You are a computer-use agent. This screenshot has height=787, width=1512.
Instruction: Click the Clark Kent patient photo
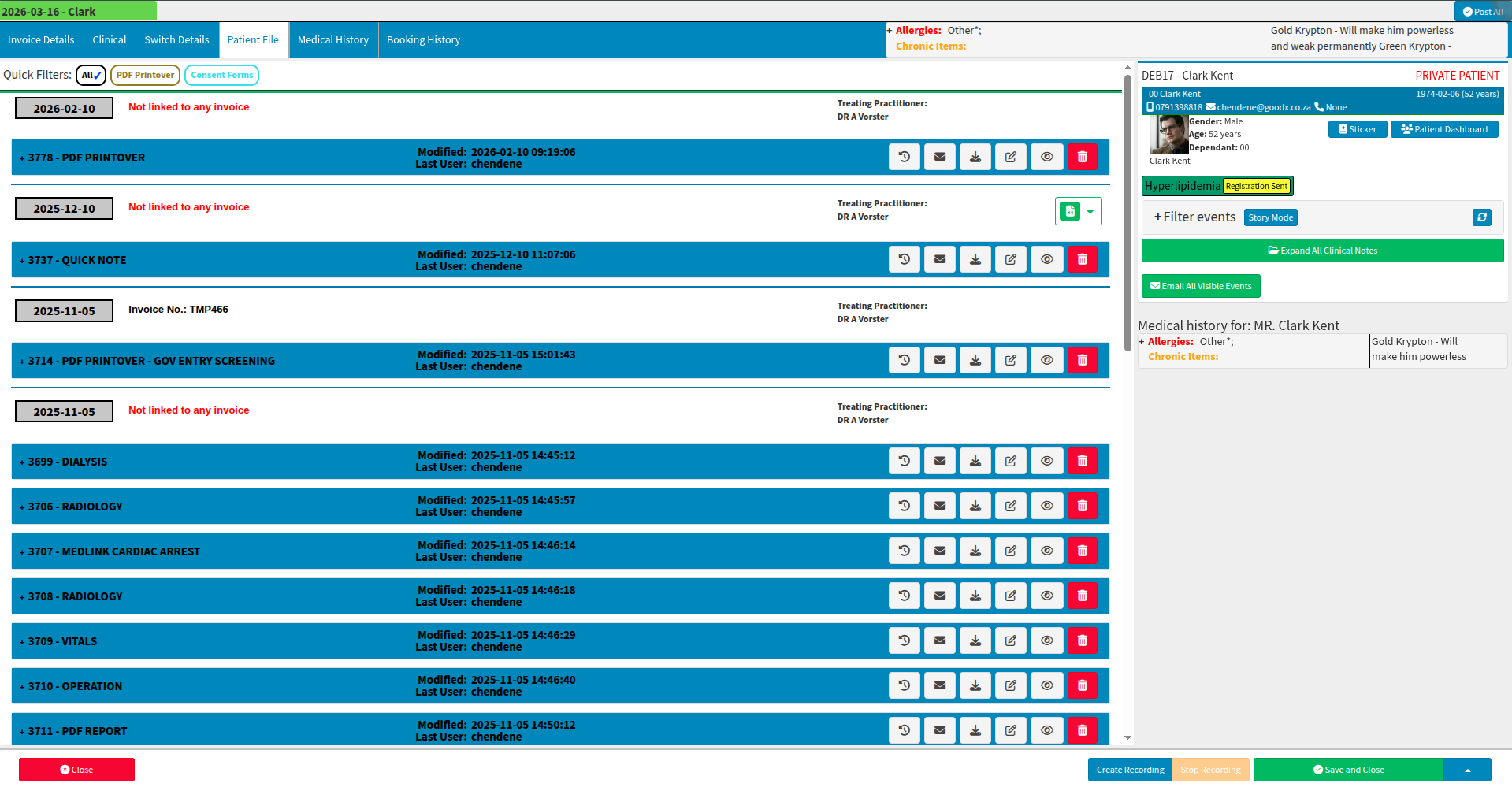[x=1168, y=135]
